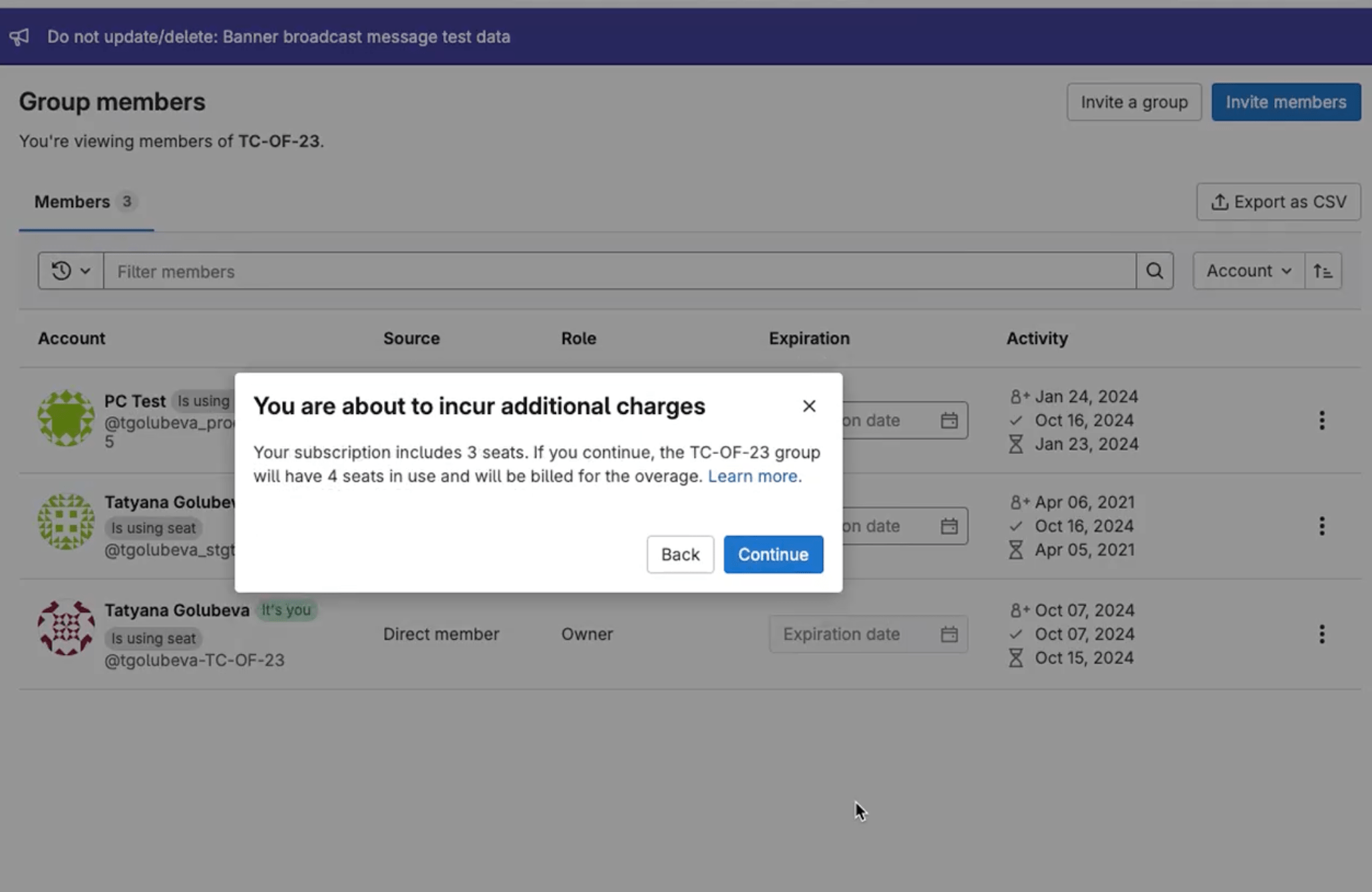This screenshot has height=892, width=1372.
Task: Click "Apr 06, 2021" access granted date
Action: 1085,502
